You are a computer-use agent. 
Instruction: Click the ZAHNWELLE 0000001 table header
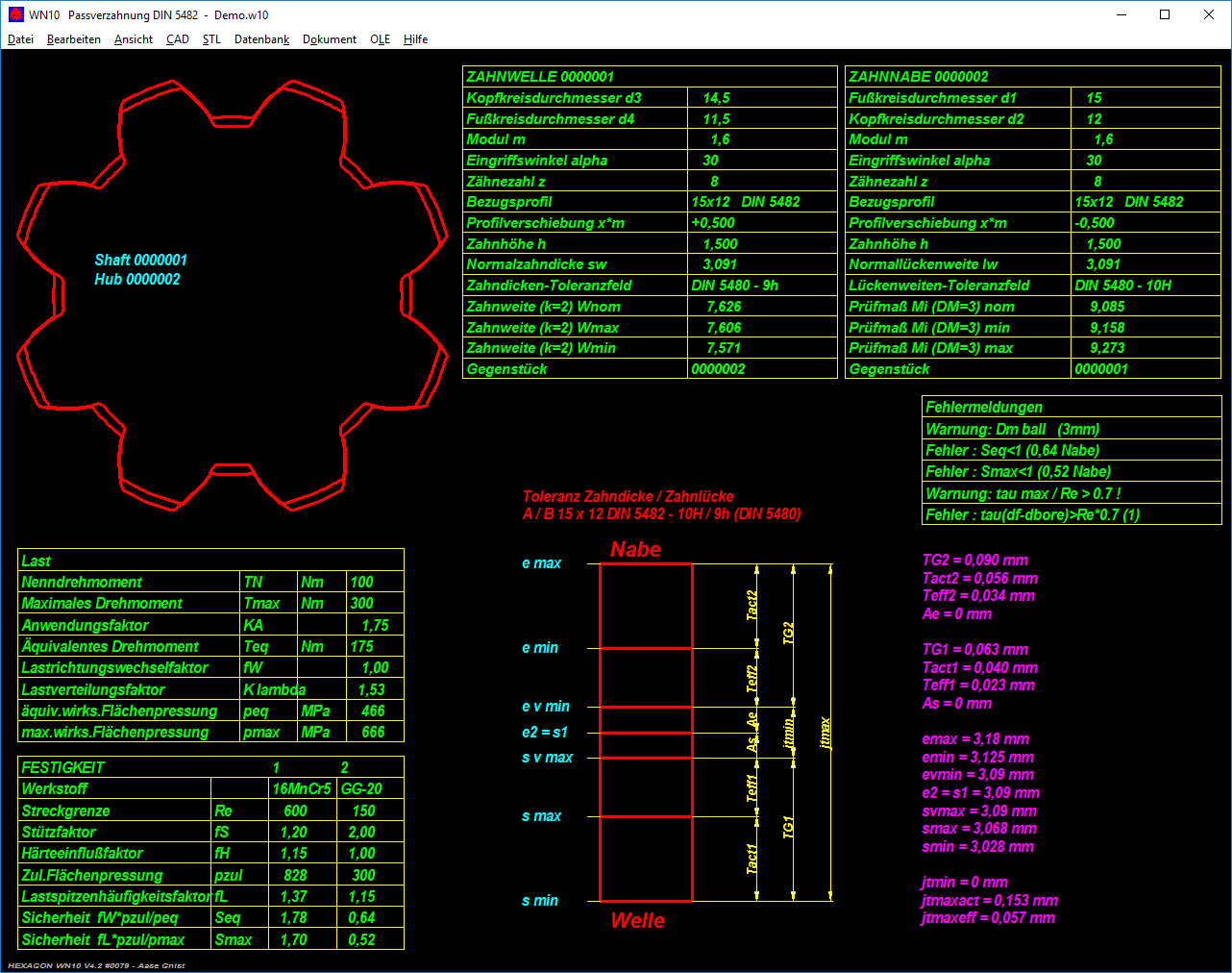pos(540,77)
